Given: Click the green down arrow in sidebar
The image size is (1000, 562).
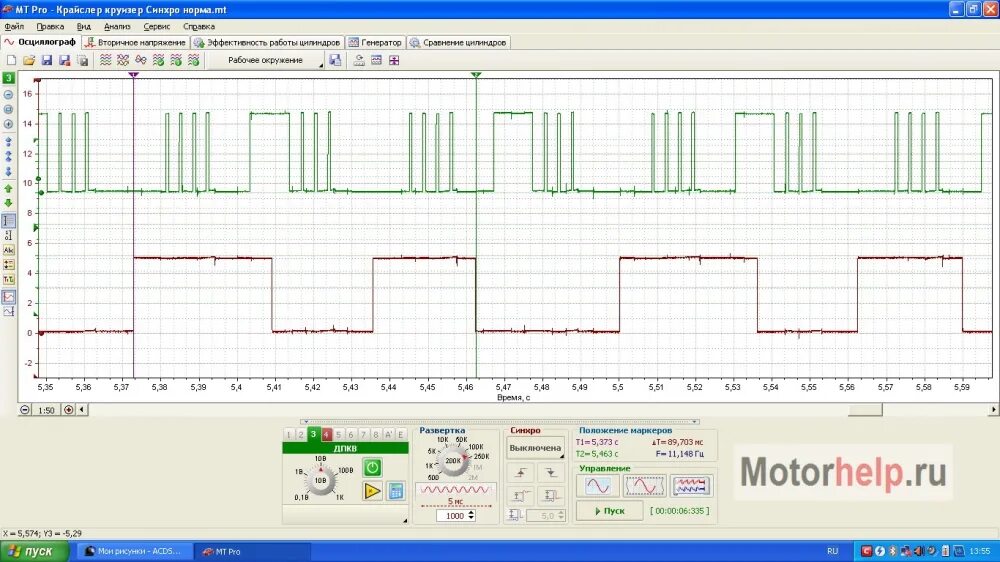Looking at the screenshot, I should (8, 203).
